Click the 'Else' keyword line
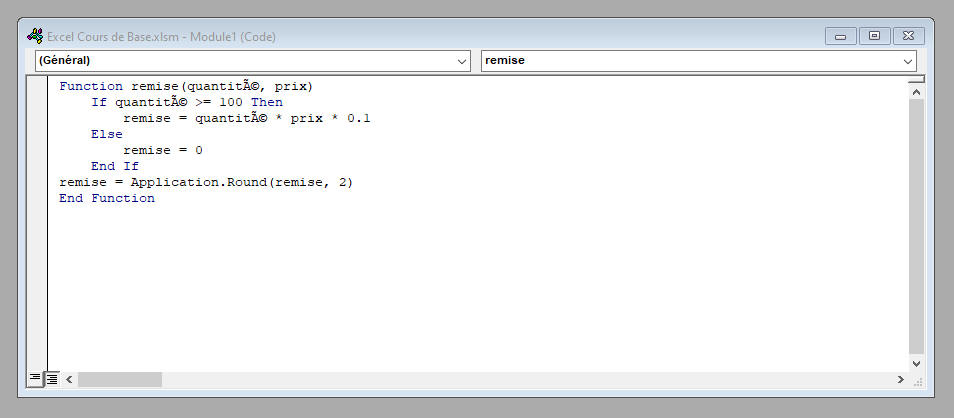 pyautogui.click(x=106, y=134)
